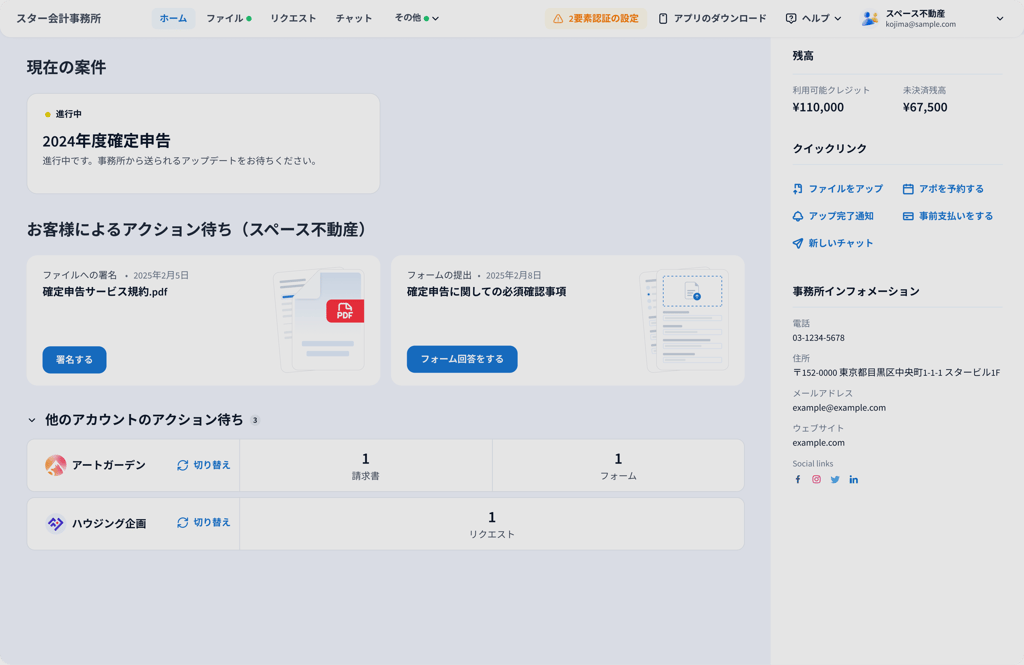Screen dimensions: 1024x665
Task: Click the 署名する button
Action: tap(74, 359)
